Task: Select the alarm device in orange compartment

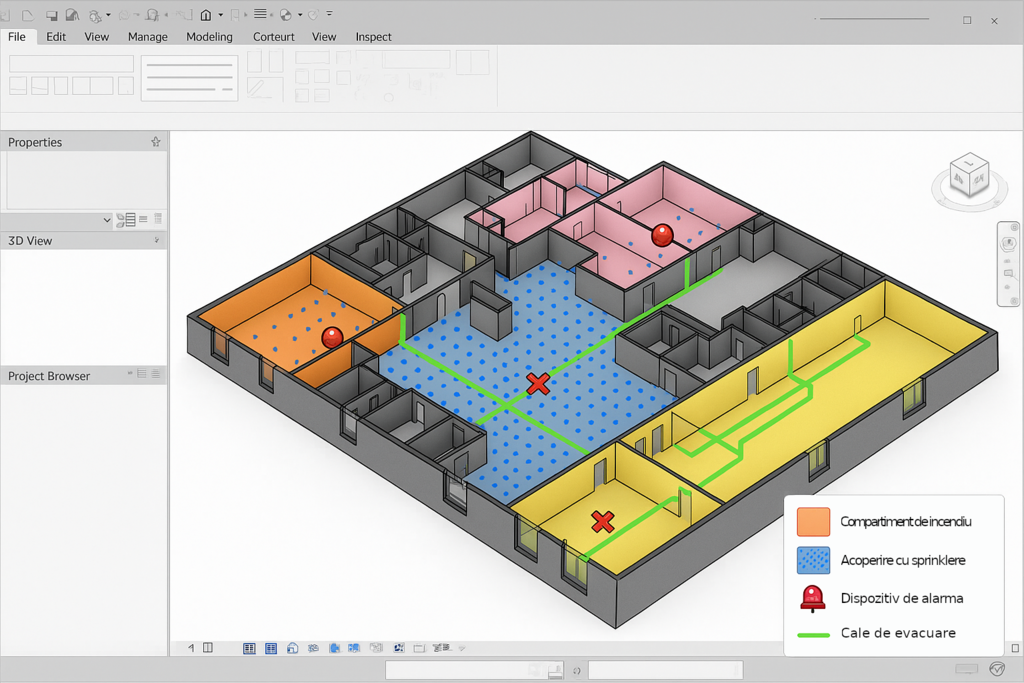Action: coord(332,338)
